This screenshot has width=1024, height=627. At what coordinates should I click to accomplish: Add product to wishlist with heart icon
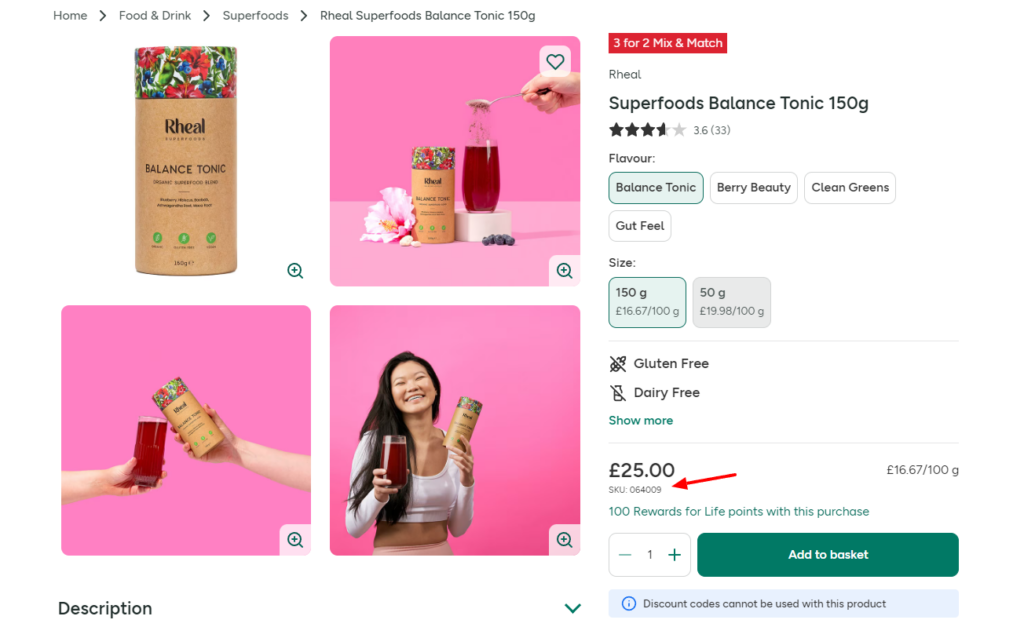(555, 62)
